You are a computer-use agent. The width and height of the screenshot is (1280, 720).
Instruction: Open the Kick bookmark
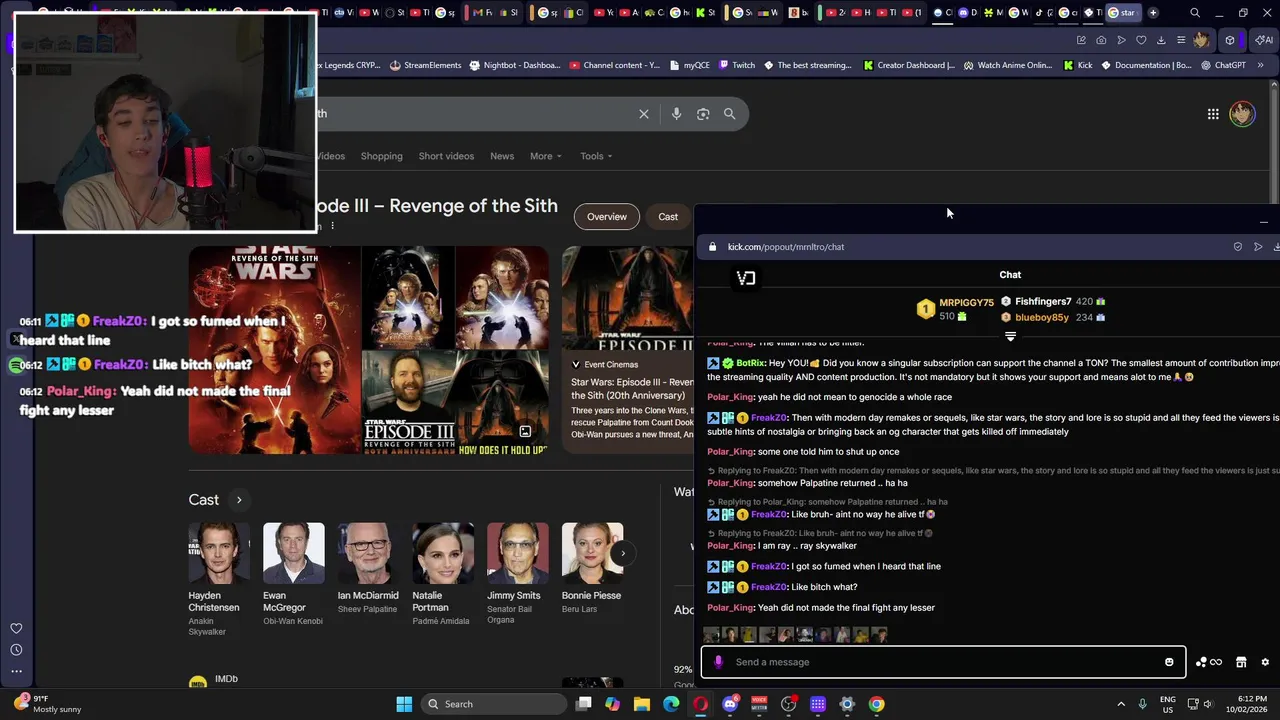(1078, 66)
